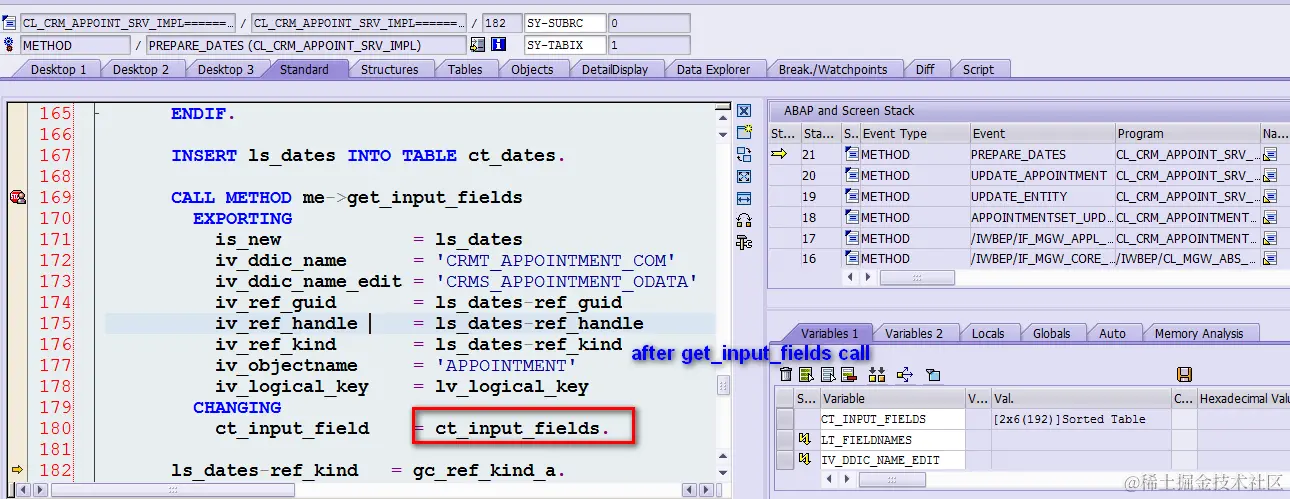The width and height of the screenshot is (1290, 499).
Task: Open the Data Explorer tab
Action: coord(713,69)
